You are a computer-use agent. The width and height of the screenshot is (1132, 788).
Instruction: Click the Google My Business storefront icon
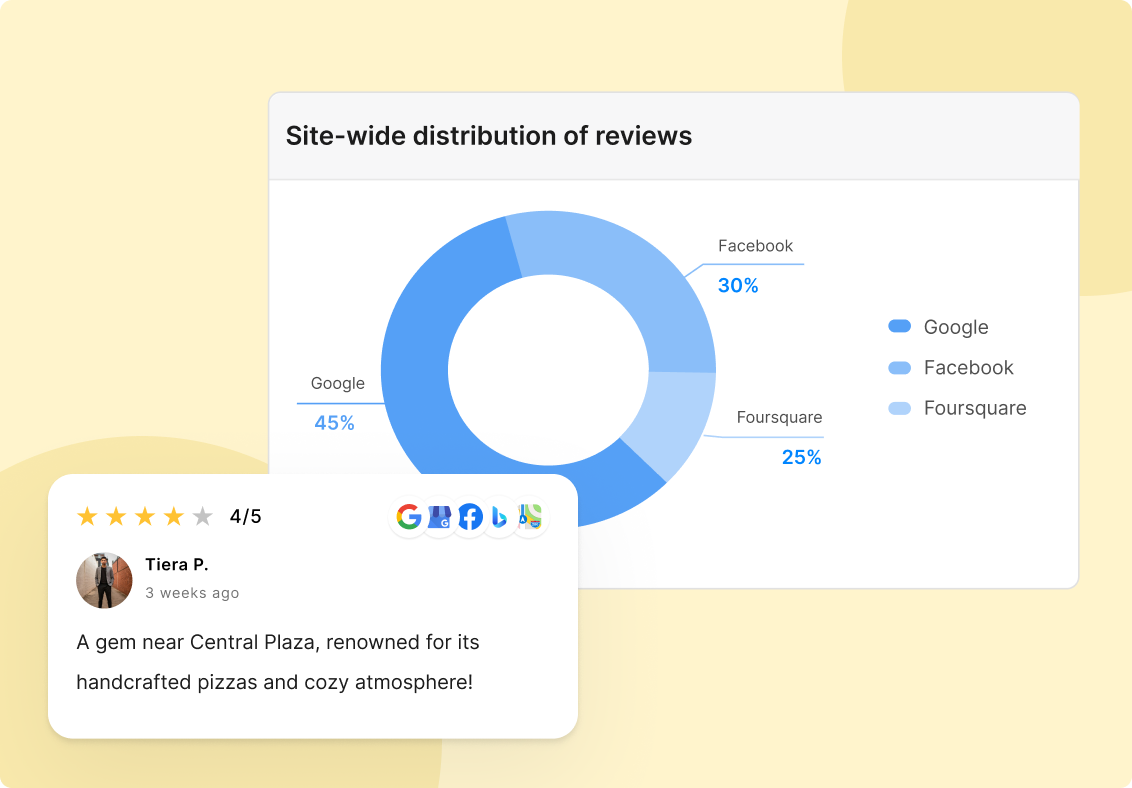439,517
